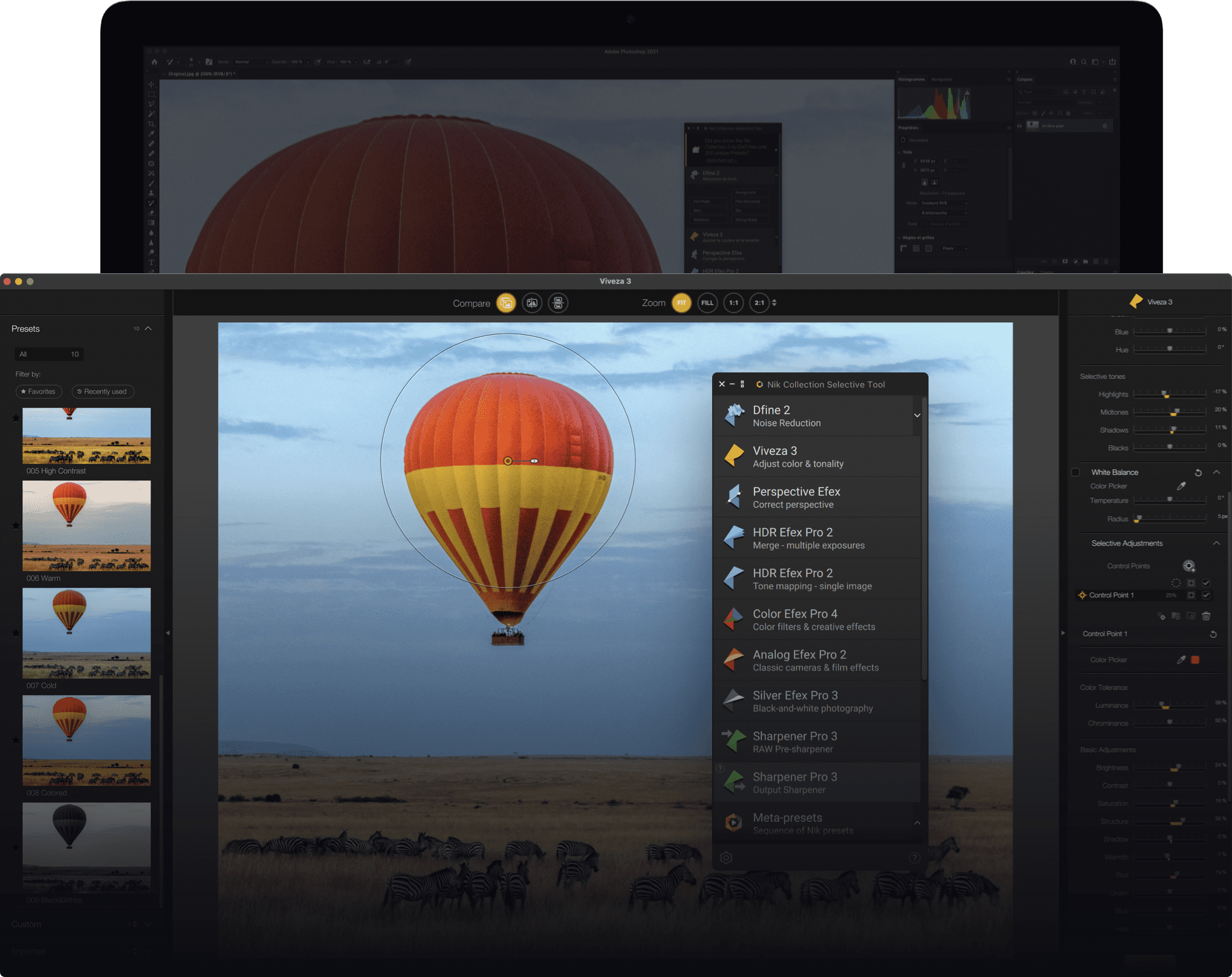Enable the White Balance checkbox
The image size is (1232, 977).
pos(1075,472)
